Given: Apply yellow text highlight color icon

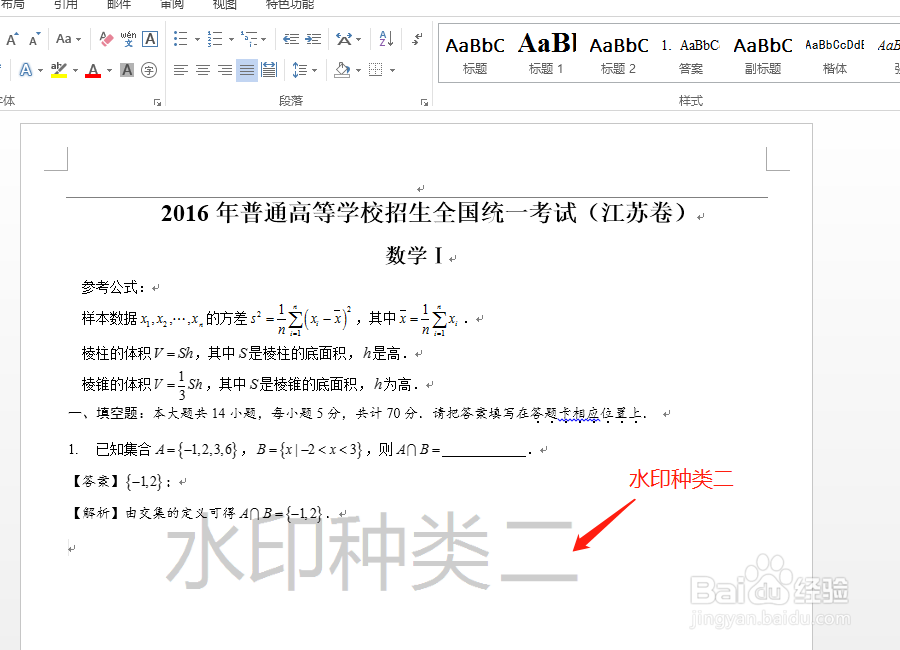Looking at the screenshot, I should (57, 71).
